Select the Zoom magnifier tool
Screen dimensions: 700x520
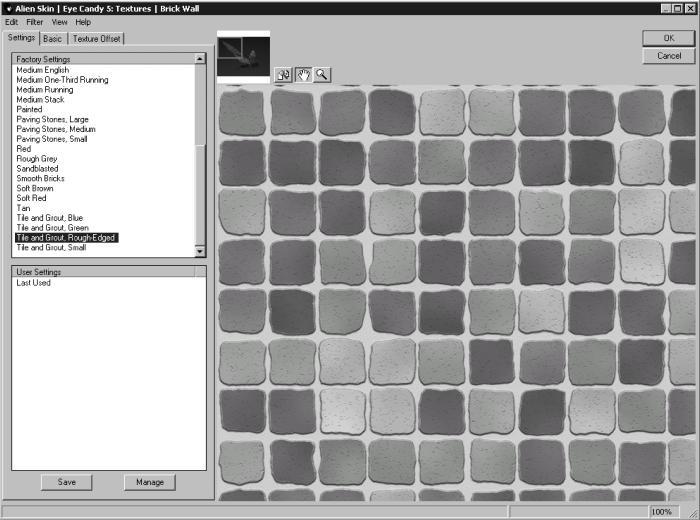click(322, 75)
